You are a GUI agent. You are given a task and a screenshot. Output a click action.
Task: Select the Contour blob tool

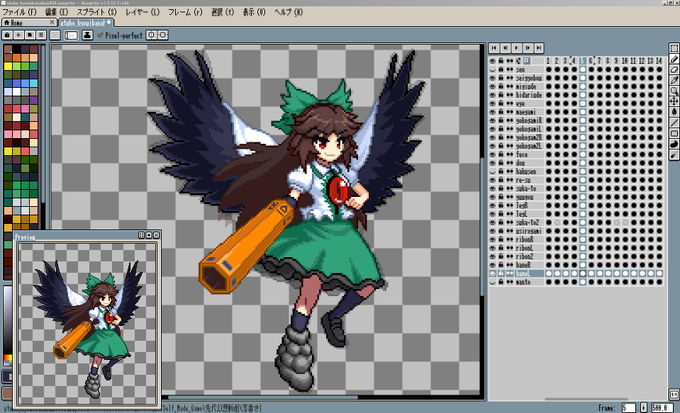pyautogui.click(x=674, y=144)
